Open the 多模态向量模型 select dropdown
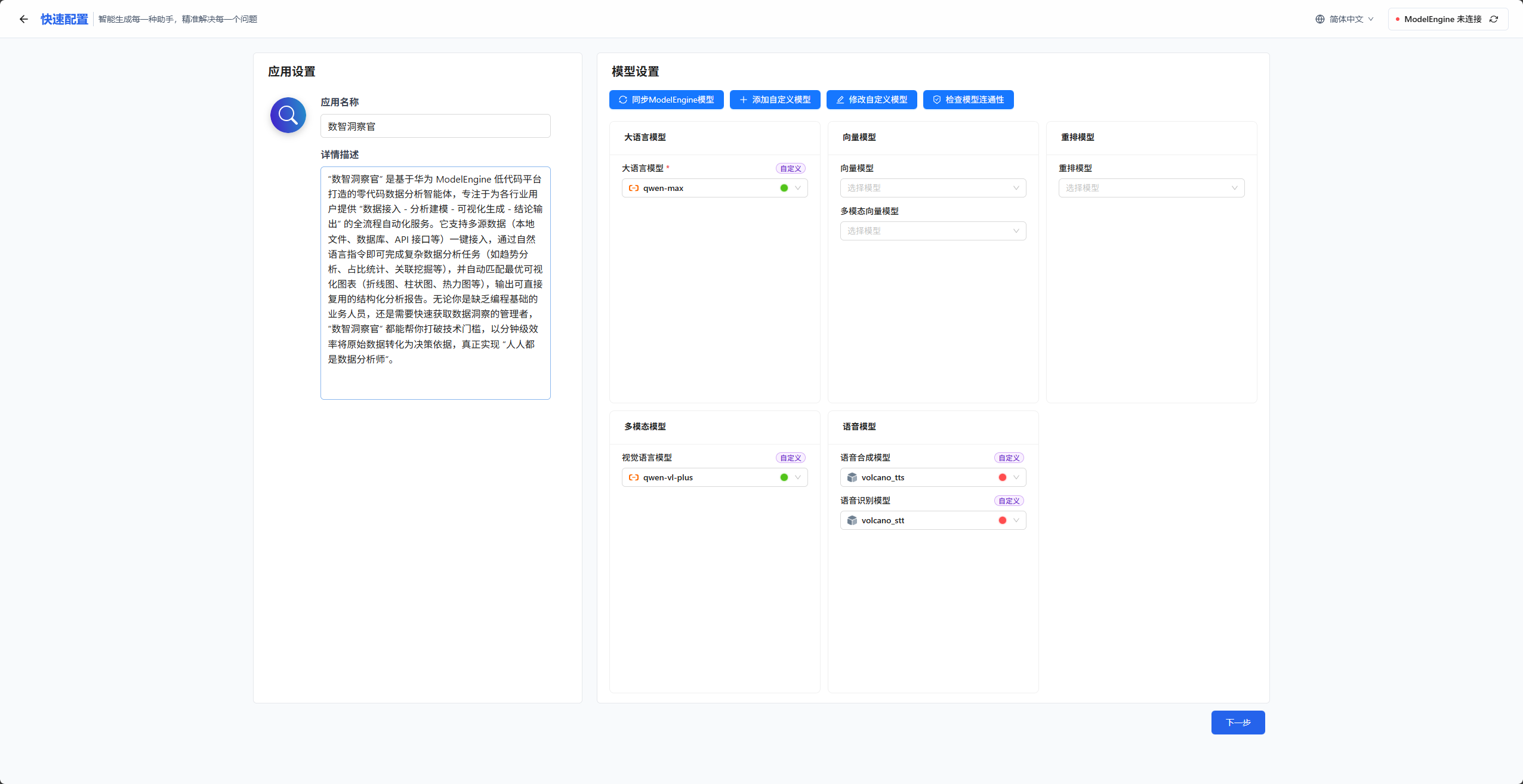The width and height of the screenshot is (1523, 784). (x=933, y=231)
